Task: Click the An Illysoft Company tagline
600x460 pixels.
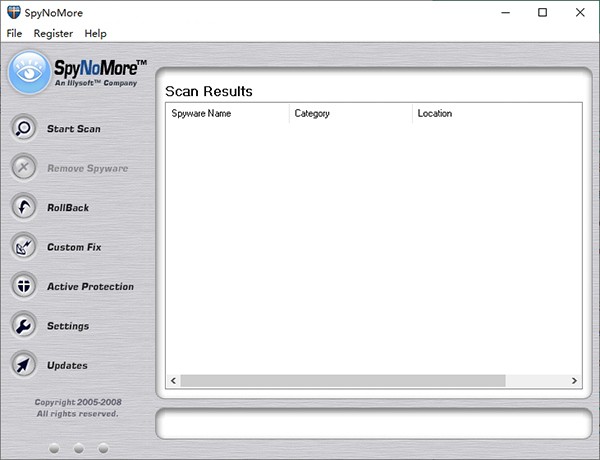Action: point(96,83)
